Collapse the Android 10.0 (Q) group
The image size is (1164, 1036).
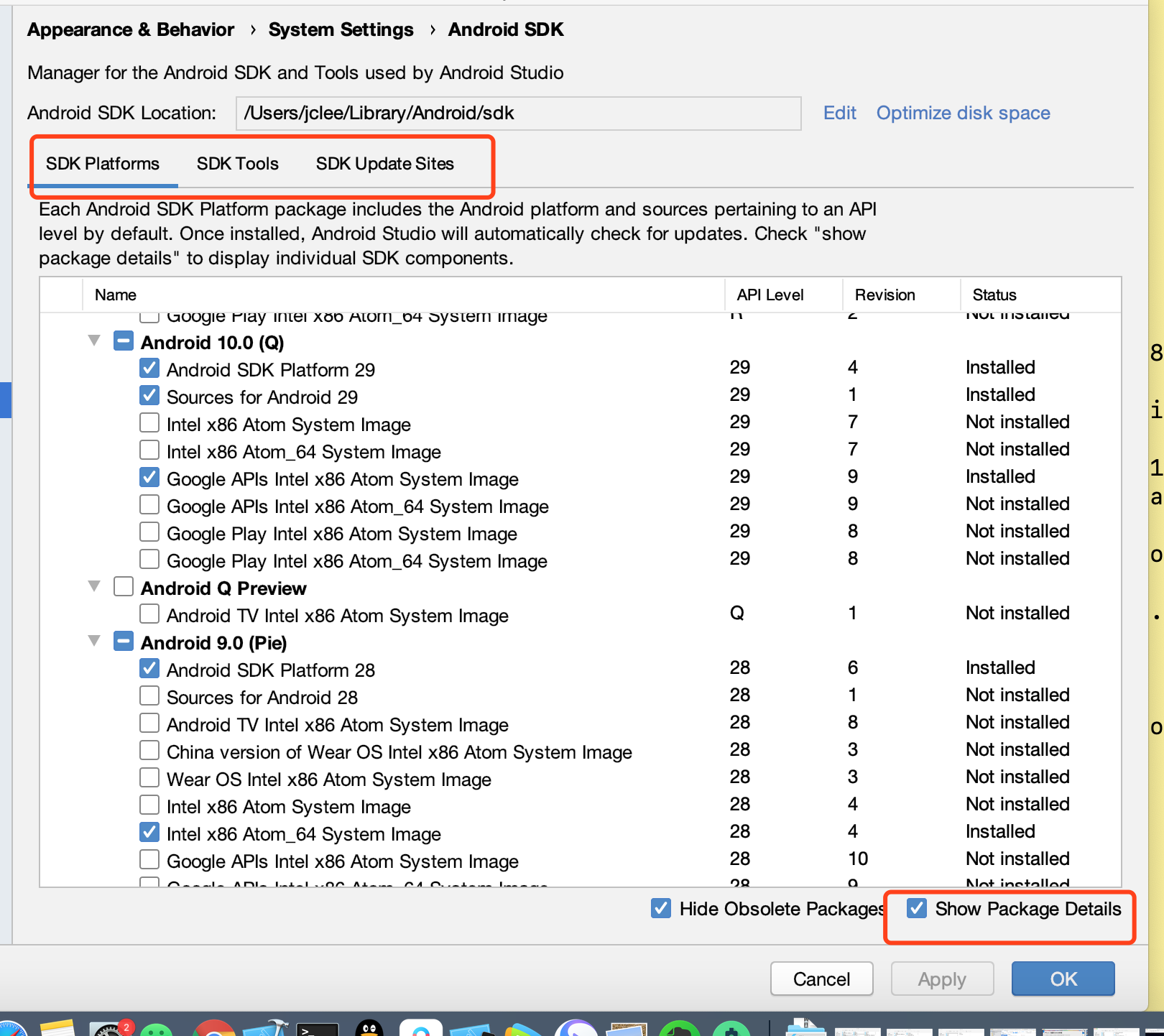point(94,341)
